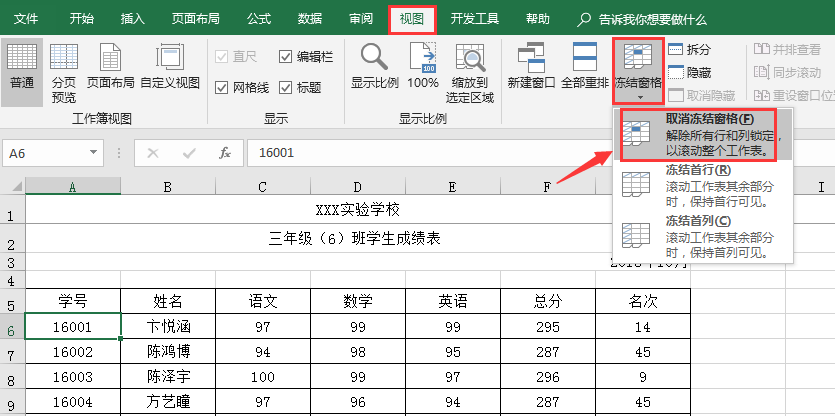Click 同步滚动 synchronous scrolling
Screen dimensions: 835x416
(788, 72)
